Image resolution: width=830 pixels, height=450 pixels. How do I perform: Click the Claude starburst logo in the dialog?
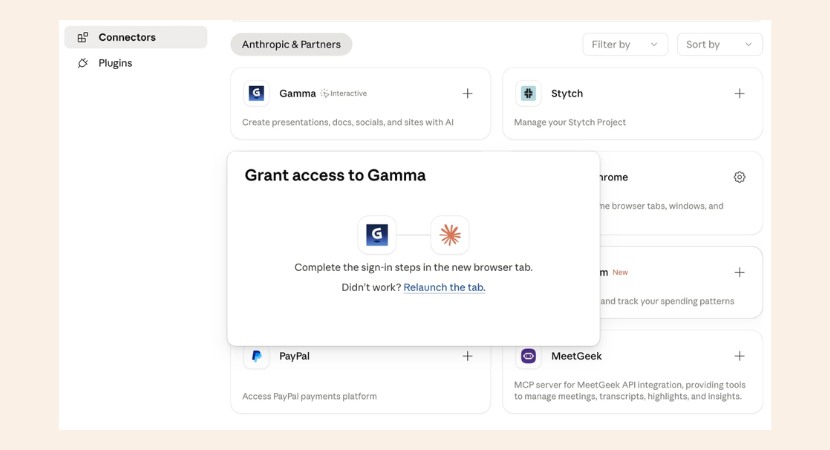tap(450, 235)
